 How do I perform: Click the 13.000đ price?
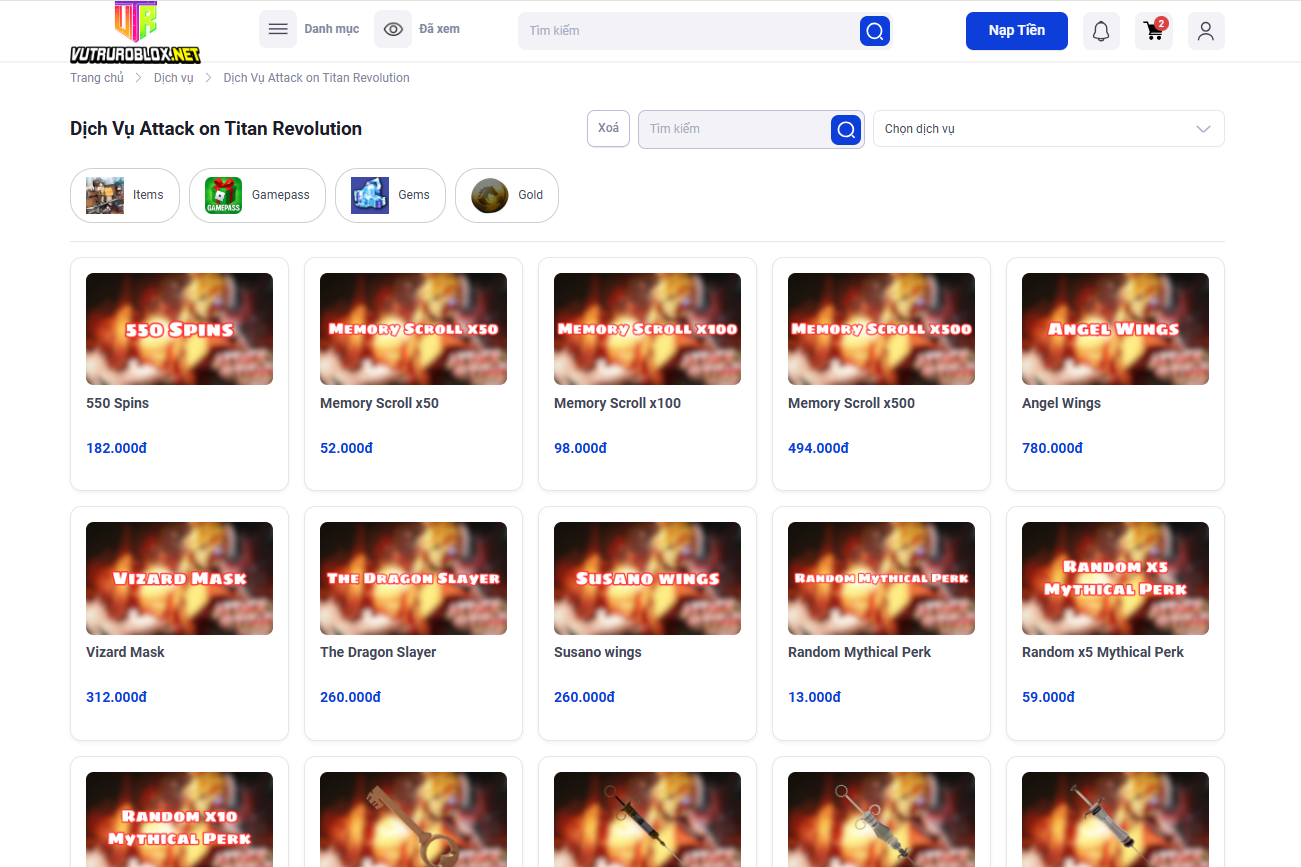[x=814, y=697]
